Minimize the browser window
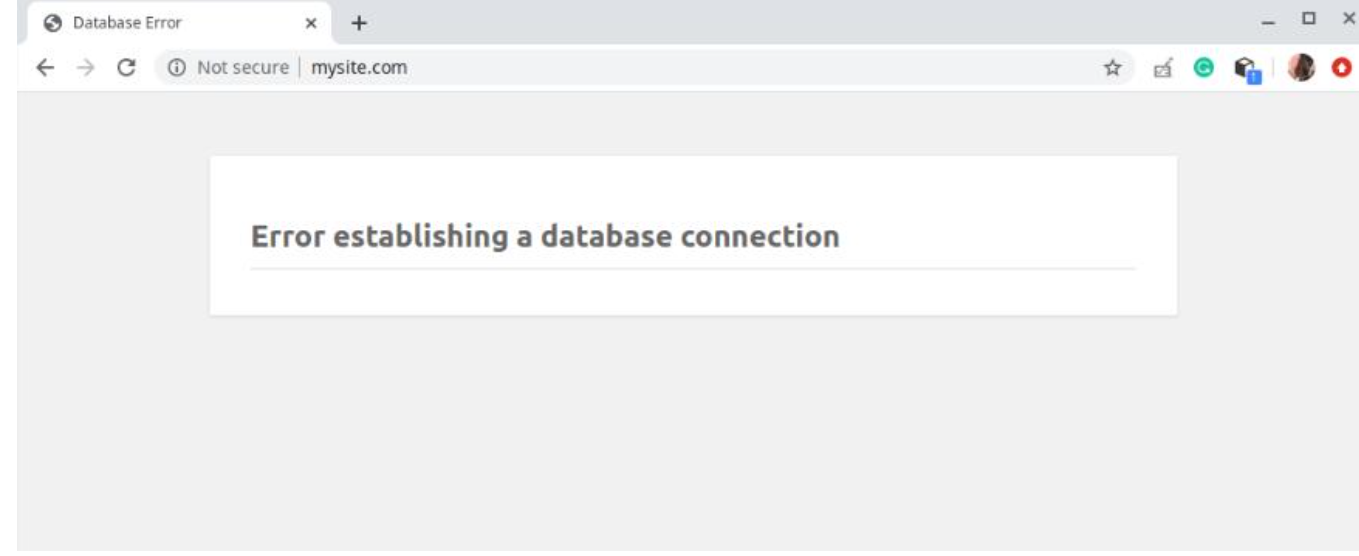The image size is (1359, 556). coord(1269,20)
